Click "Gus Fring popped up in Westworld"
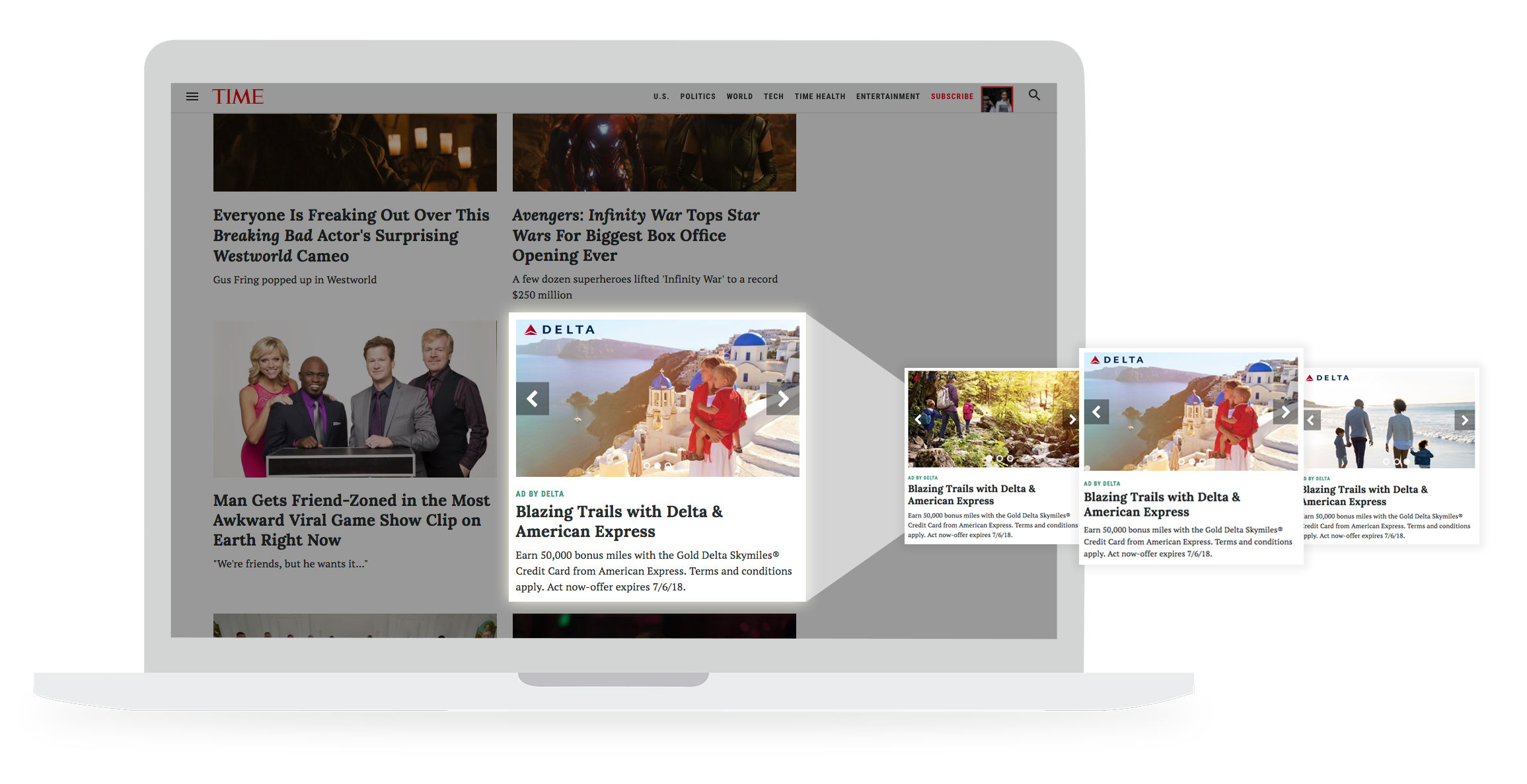The image size is (1527, 784). pyautogui.click(x=295, y=279)
